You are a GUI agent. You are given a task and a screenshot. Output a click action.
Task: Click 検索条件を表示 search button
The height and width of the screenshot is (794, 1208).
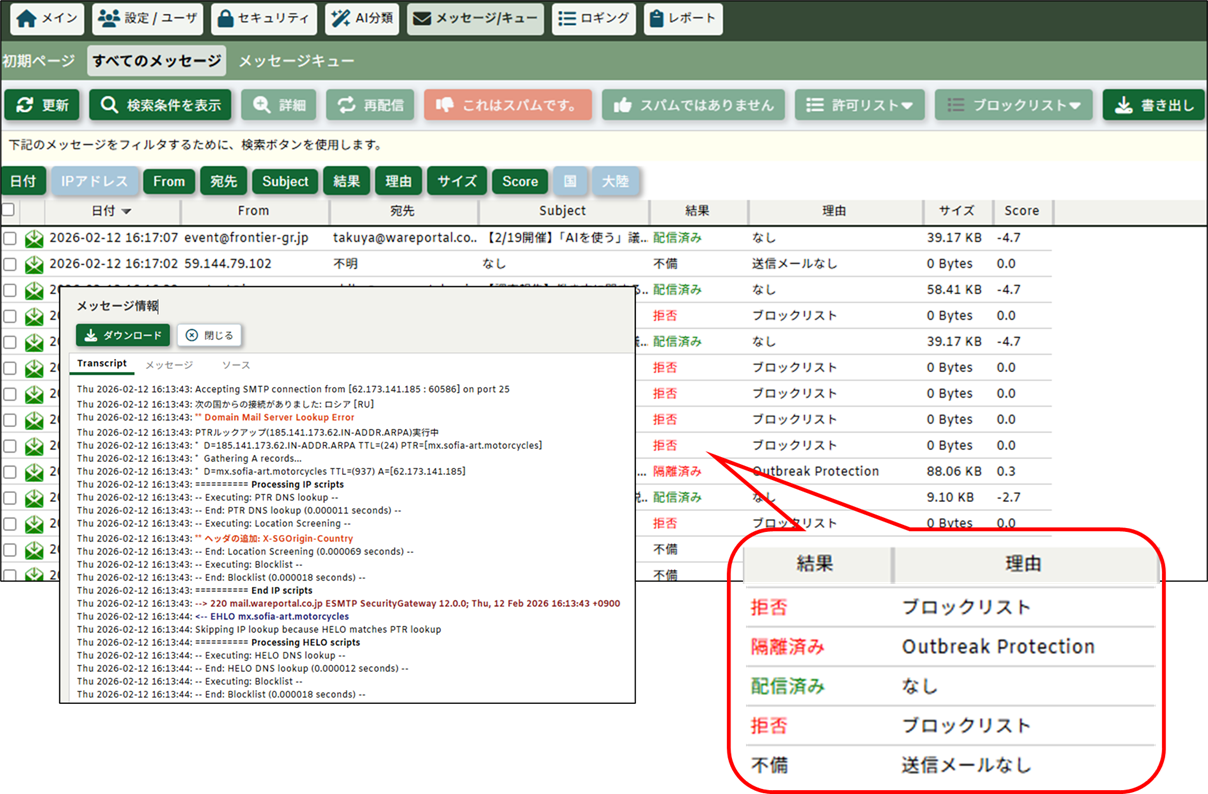(160, 105)
